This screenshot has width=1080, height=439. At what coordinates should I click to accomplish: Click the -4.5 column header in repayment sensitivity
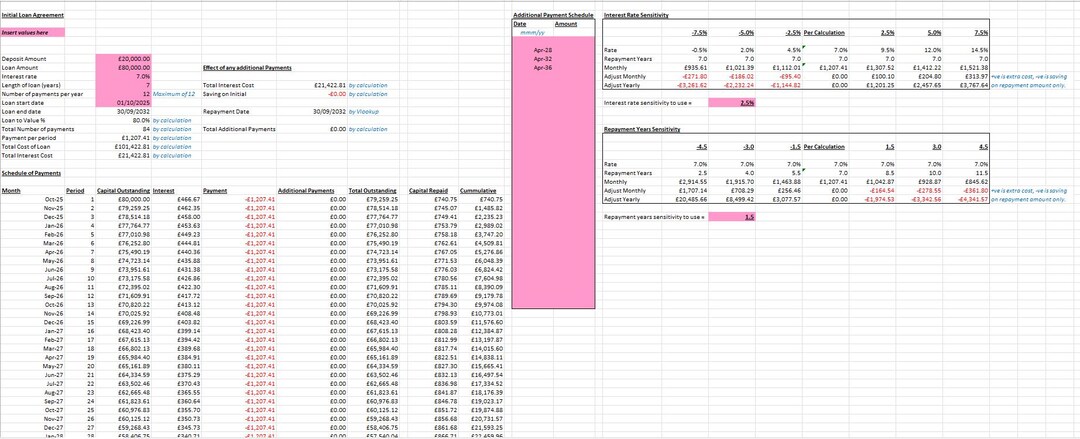(703, 146)
